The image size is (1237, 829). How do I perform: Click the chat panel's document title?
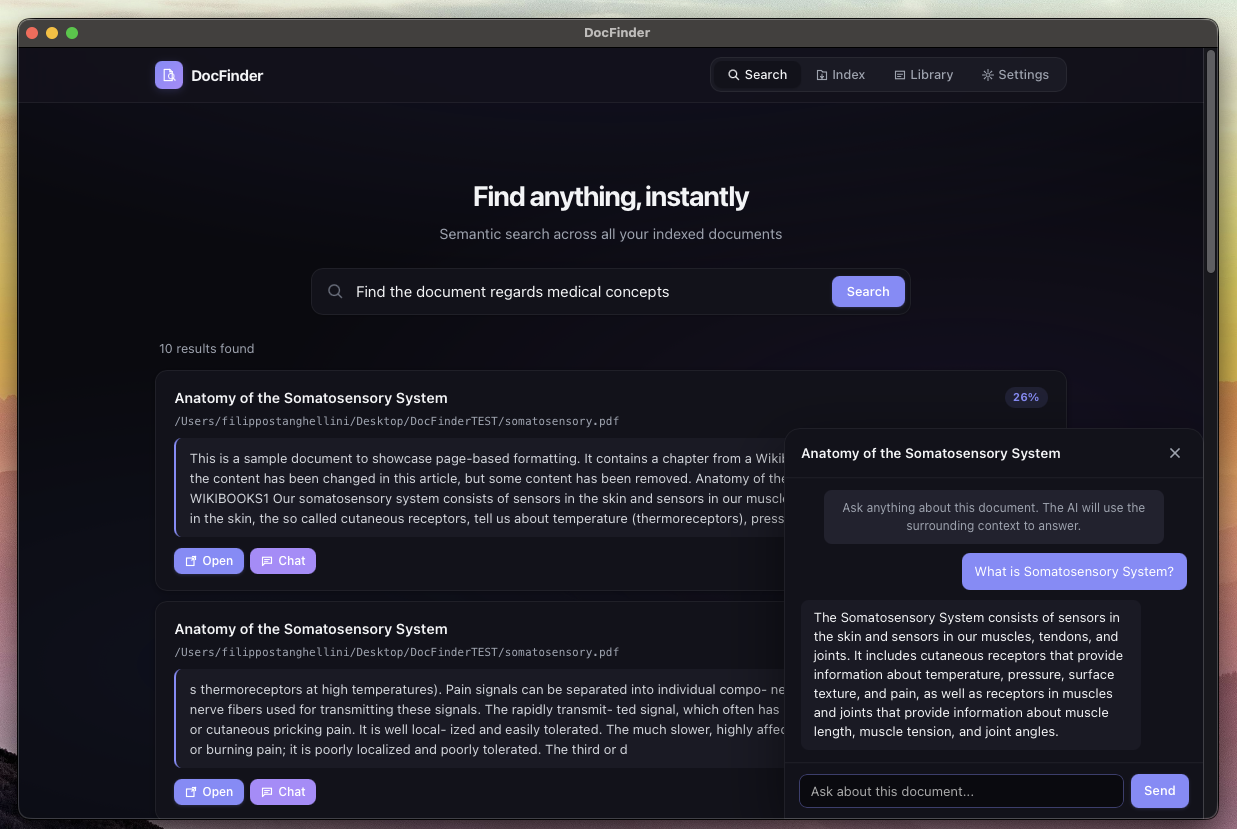[931, 453]
